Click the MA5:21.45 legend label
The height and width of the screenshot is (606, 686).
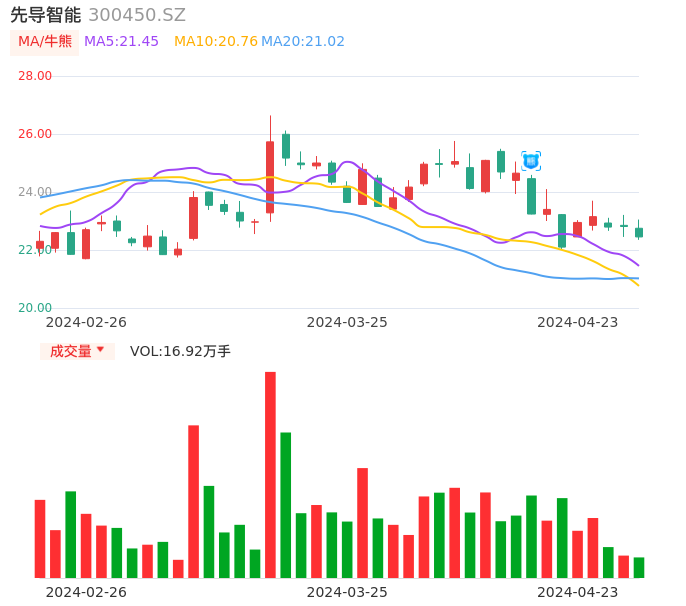pos(121,42)
